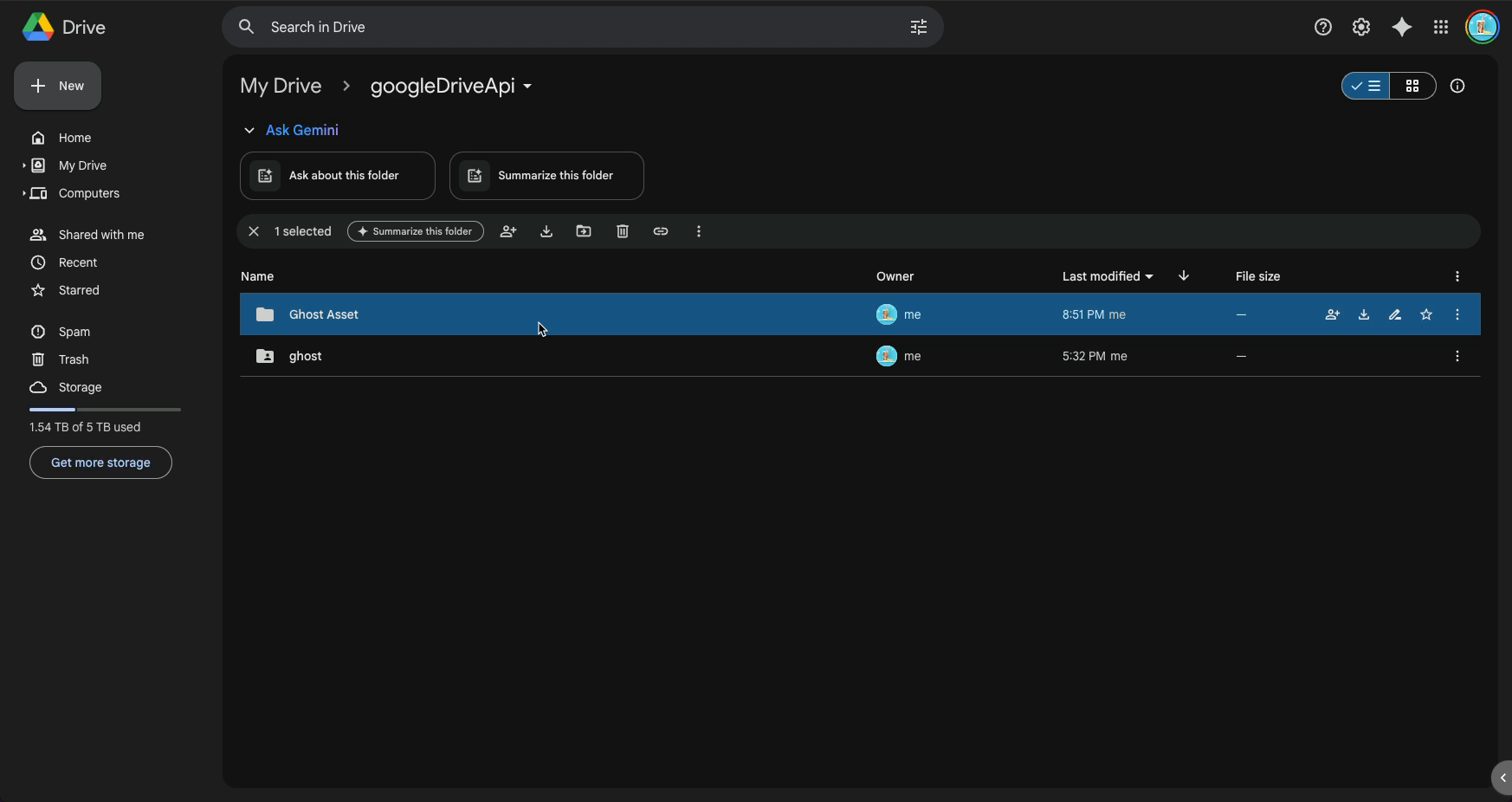Open more actions in selection toolbar
Image resolution: width=1512 pixels, height=802 pixels.
tap(699, 231)
